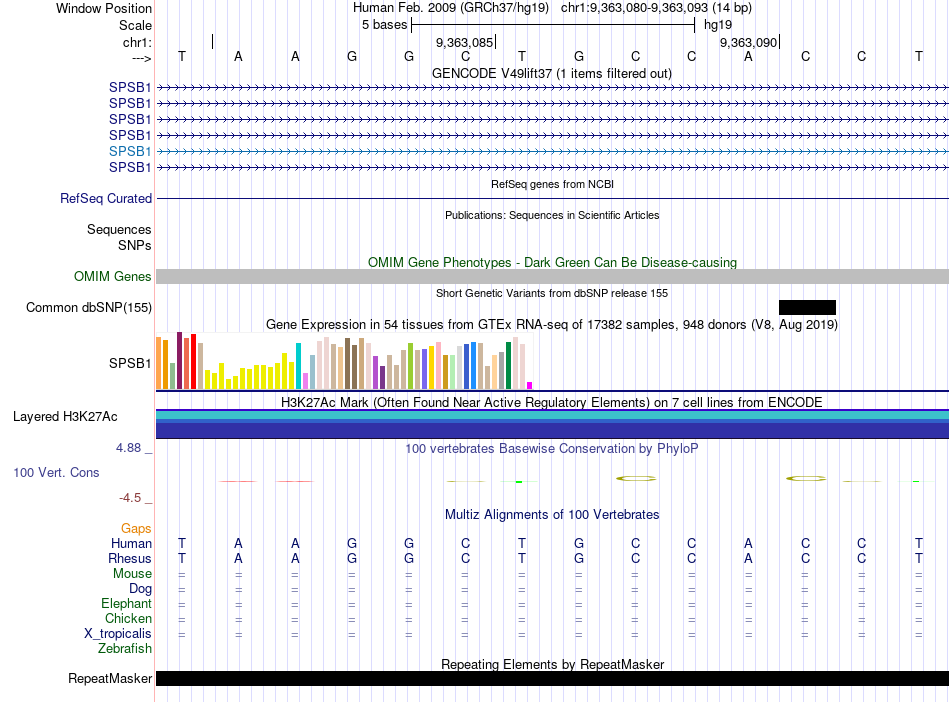
Task: Click the Layered H3K27Ac label
Action: (65, 417)
